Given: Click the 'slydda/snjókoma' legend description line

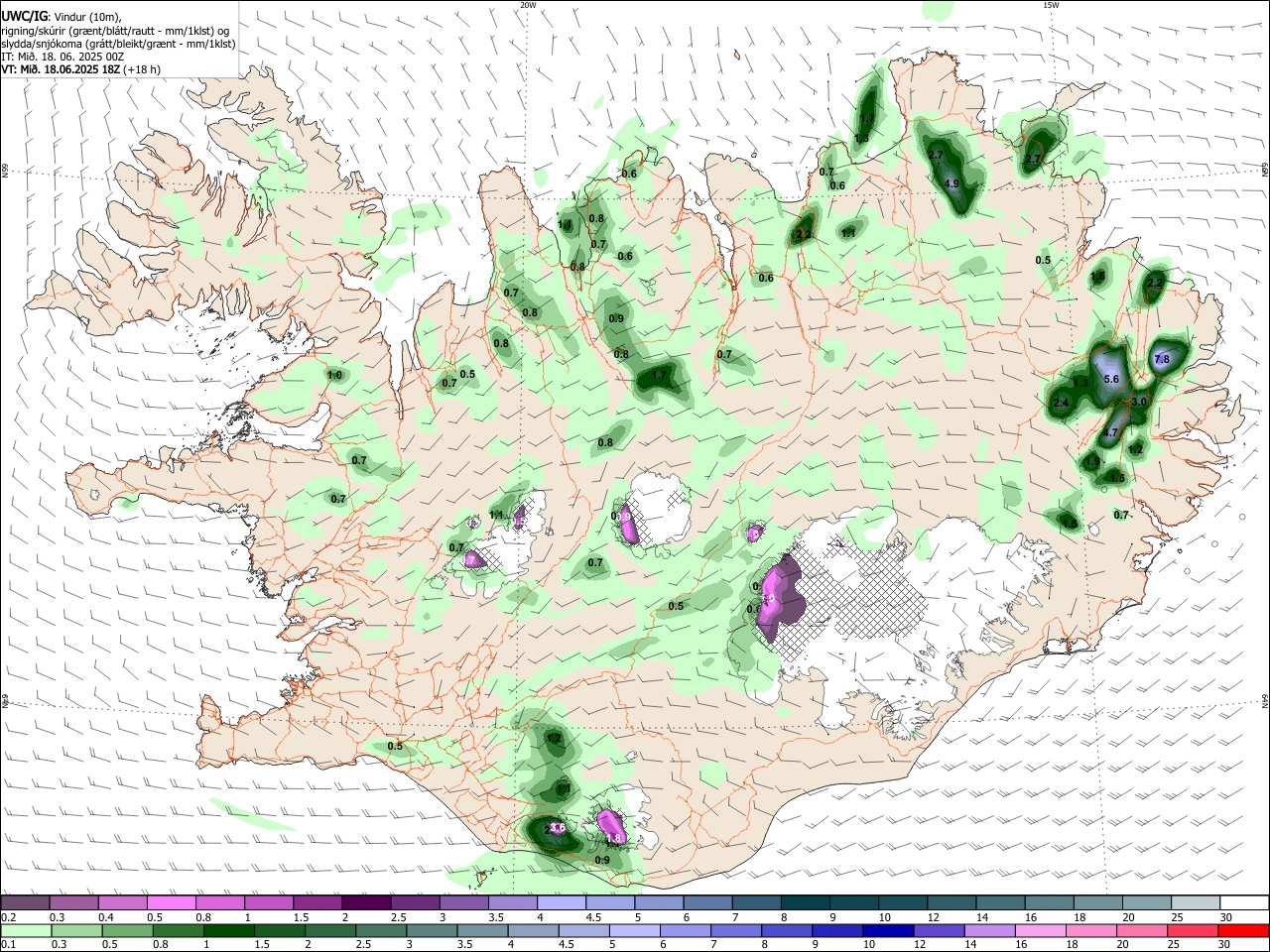Looking at the screenshot, I should click(x=118, y=44).
